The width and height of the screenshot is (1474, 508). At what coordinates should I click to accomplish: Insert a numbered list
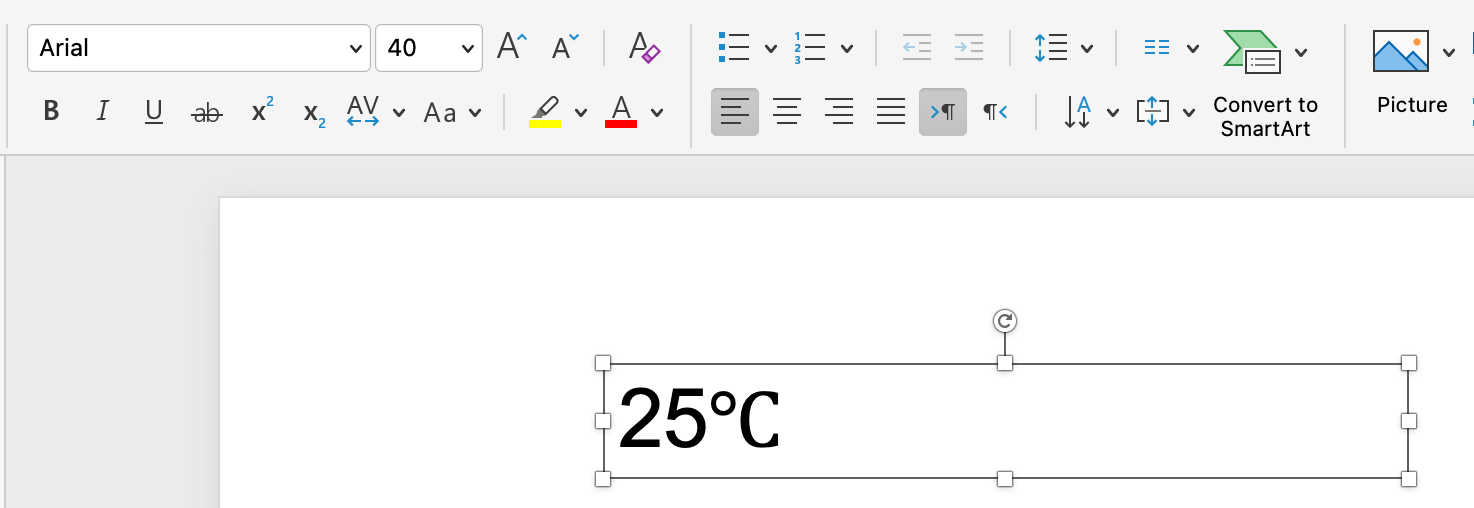(809, 47)
